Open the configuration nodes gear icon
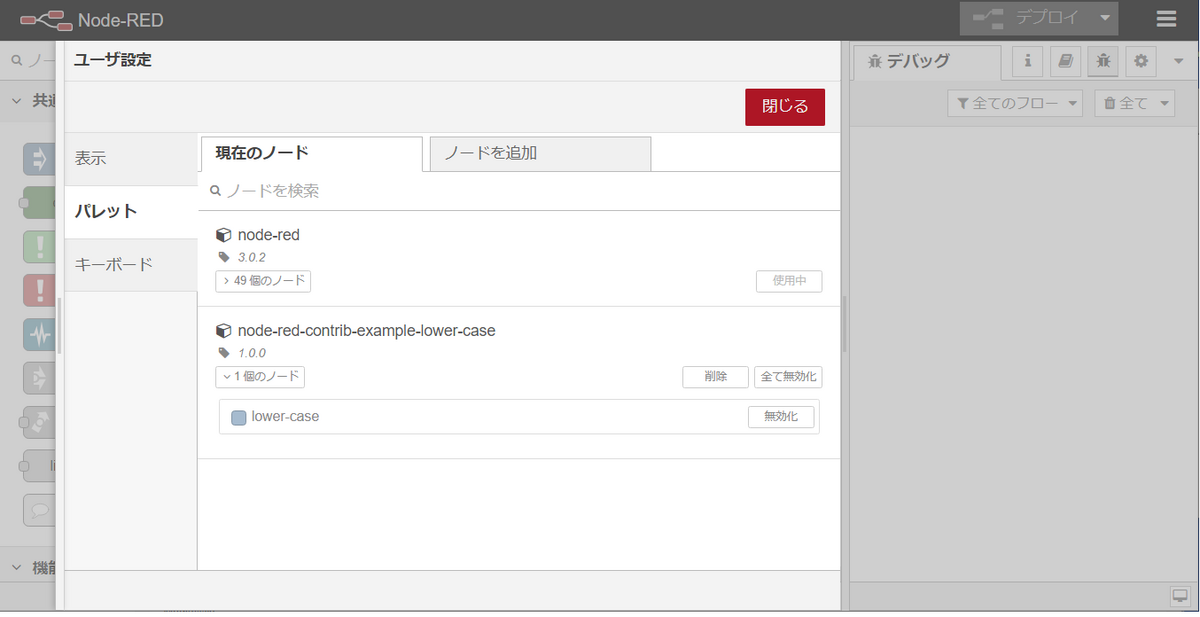The width and height of the screenshot is (1200, 617). click(x=1141, y=61)
